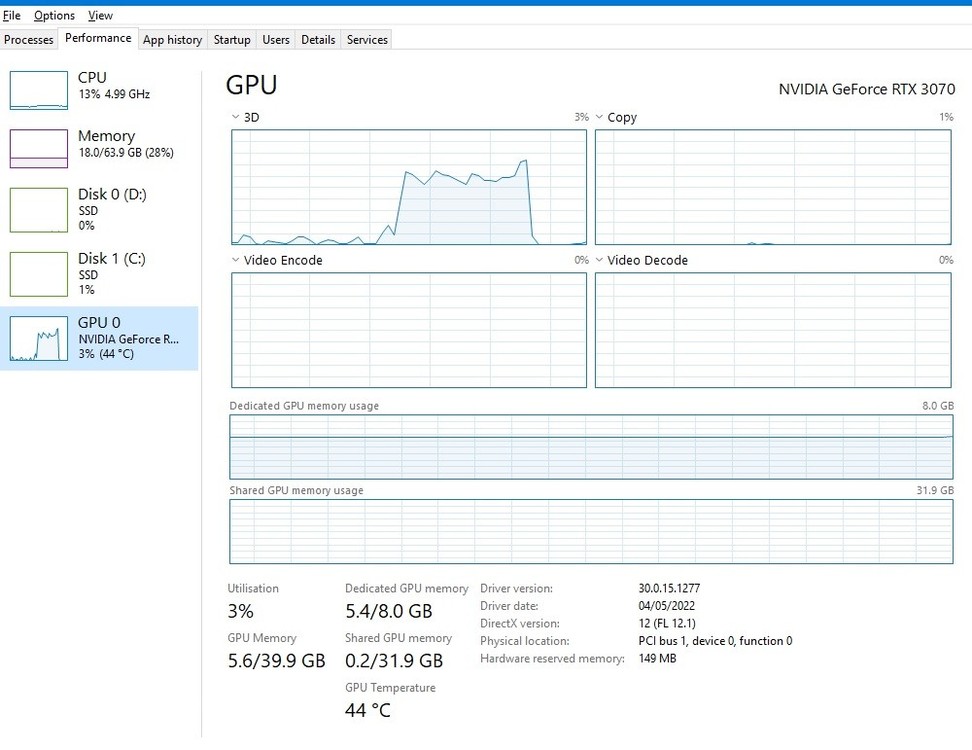The image size is (972, 750).
Task: Select GPU 0 sidebar graph icon
Action: tap(38, 339)
